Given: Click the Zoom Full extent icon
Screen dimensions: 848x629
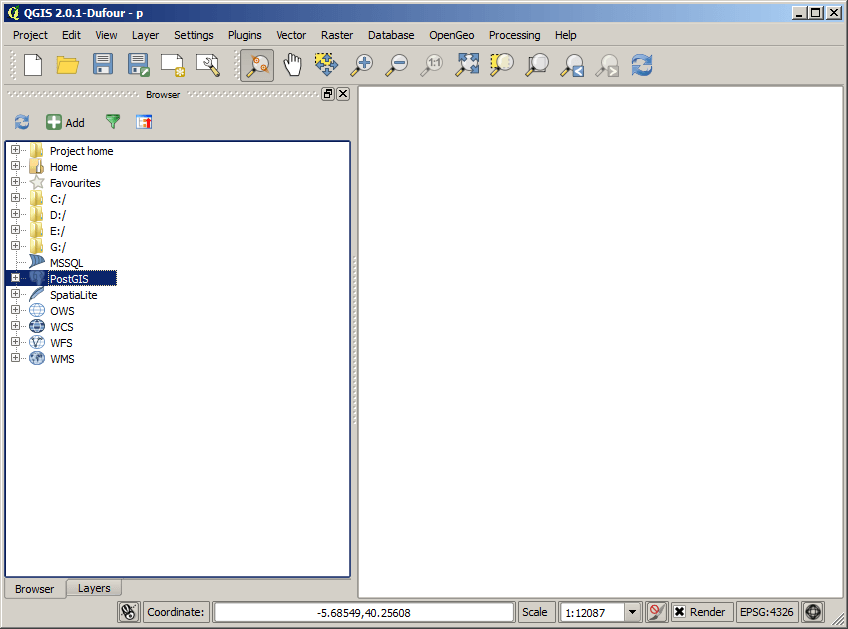Looking at the screenshot, I should pos(467,64).
